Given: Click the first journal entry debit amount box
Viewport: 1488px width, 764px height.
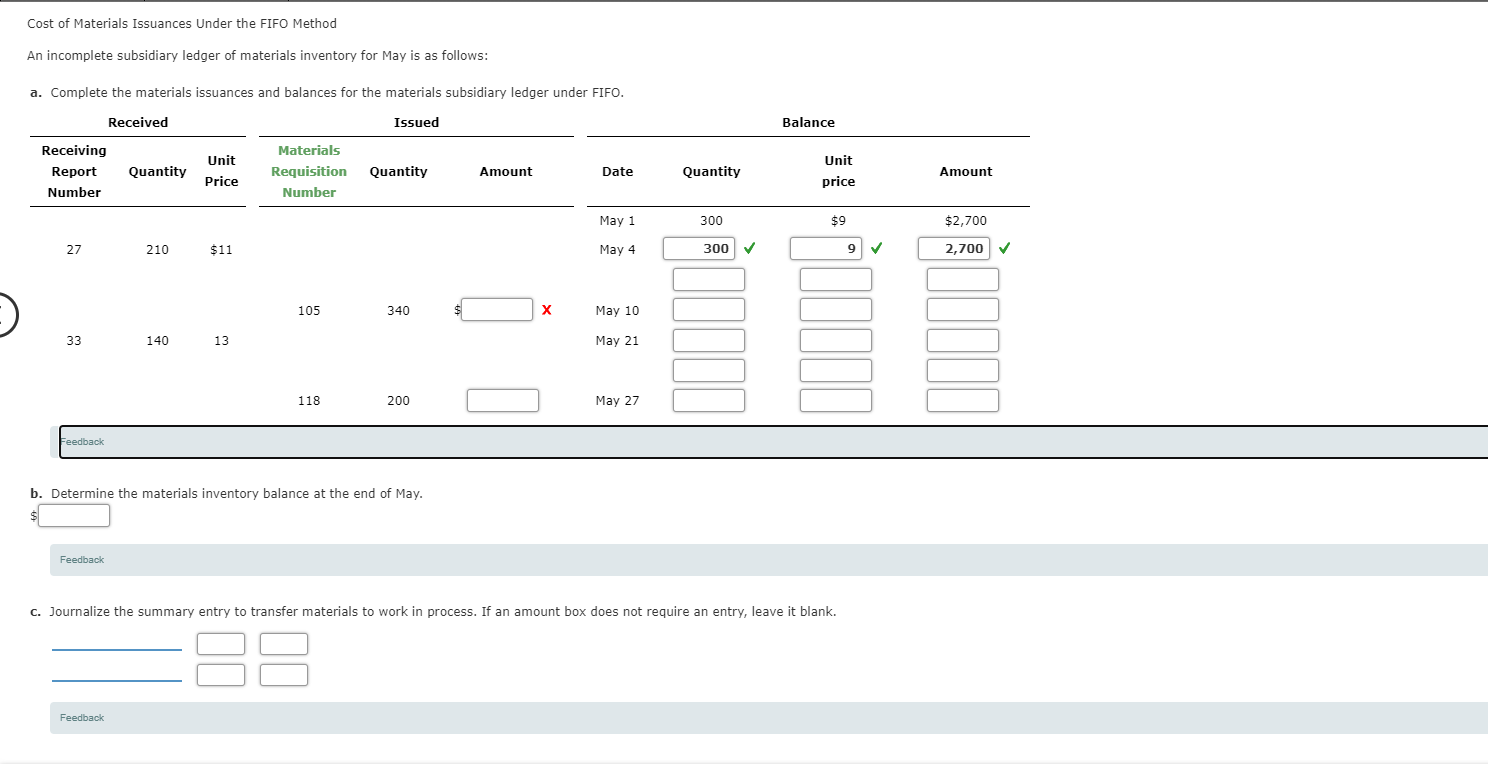Looking at the screenshot, I should pyautogui.click(x=221, y=643).
